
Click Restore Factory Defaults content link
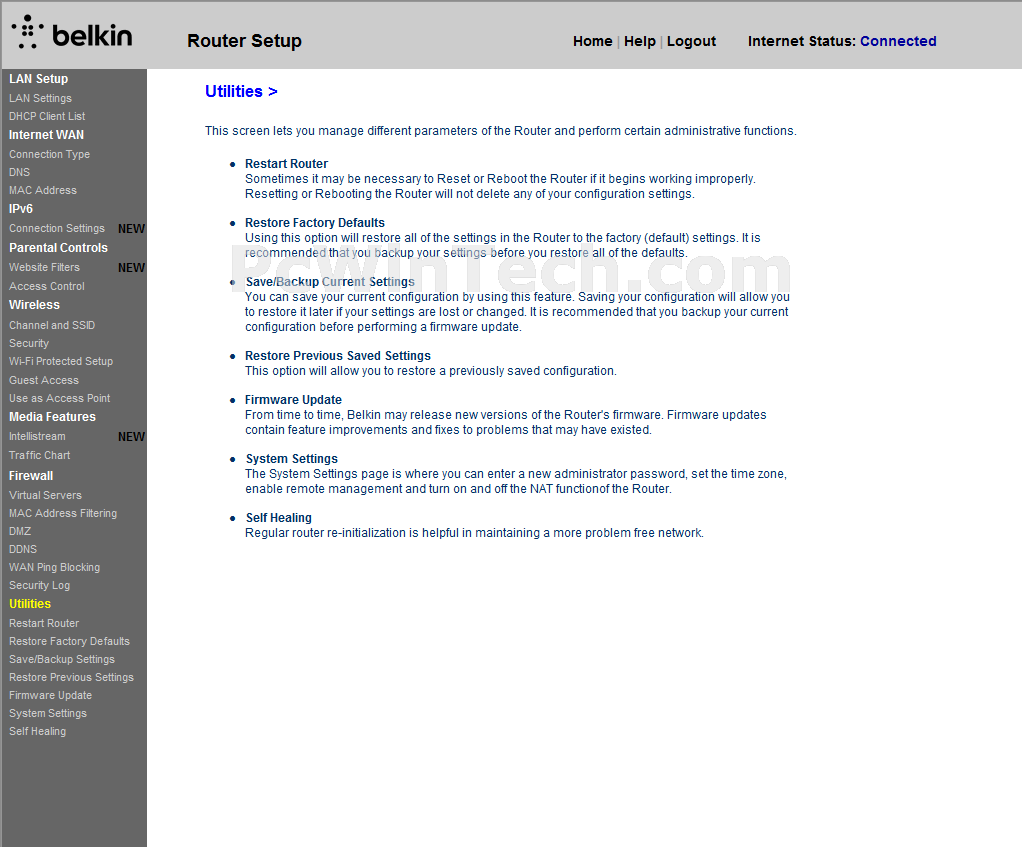[x=315, y=223]
